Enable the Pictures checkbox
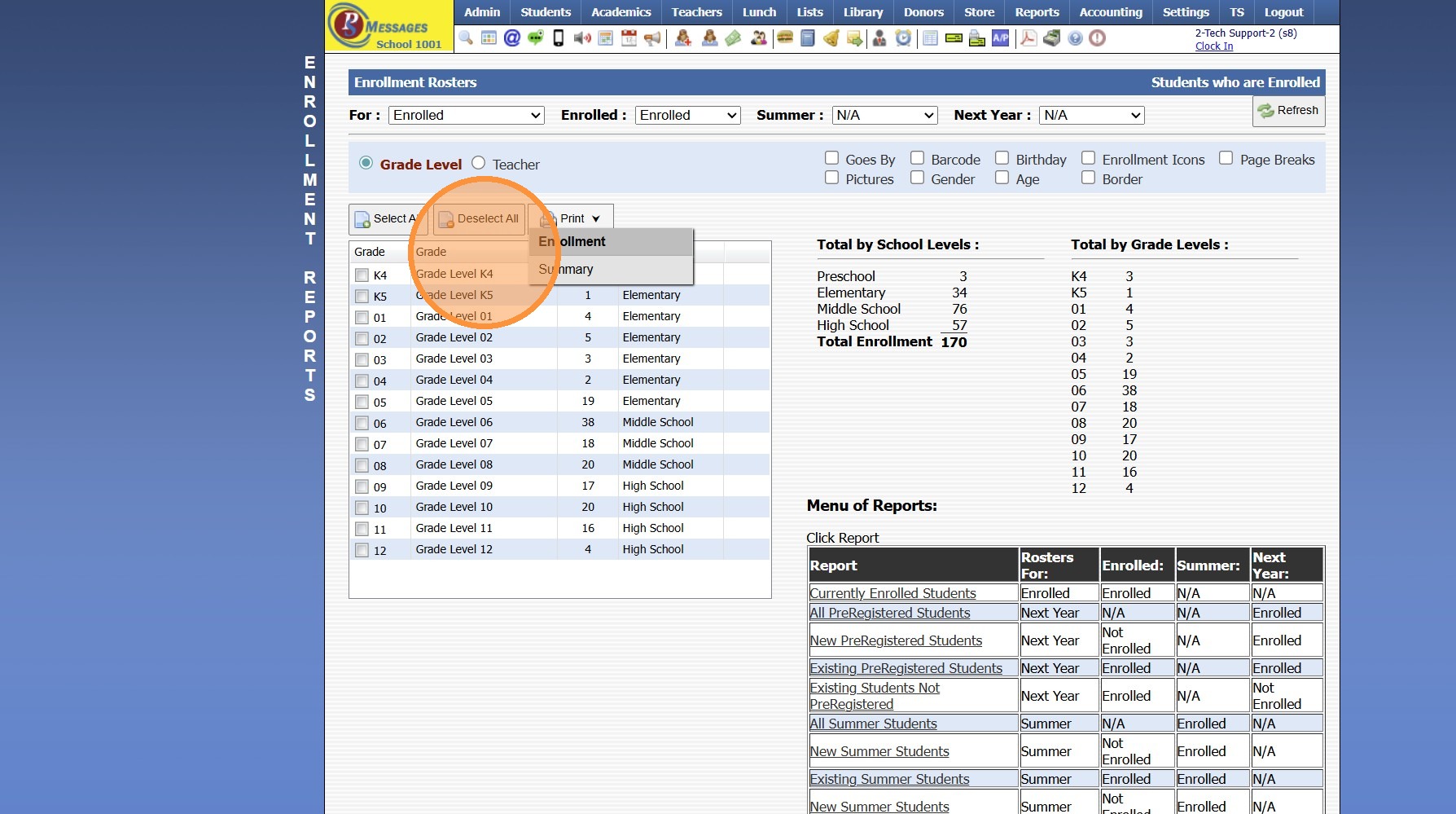 (831, 178)
